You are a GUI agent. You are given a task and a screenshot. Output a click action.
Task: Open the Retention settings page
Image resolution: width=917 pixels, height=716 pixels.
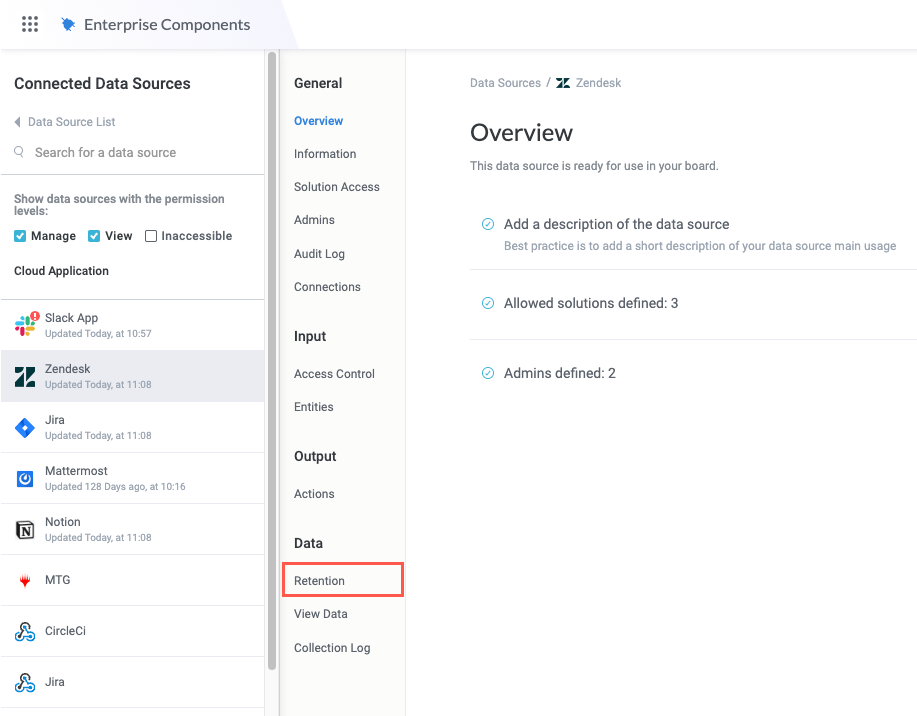coord(319,581)
